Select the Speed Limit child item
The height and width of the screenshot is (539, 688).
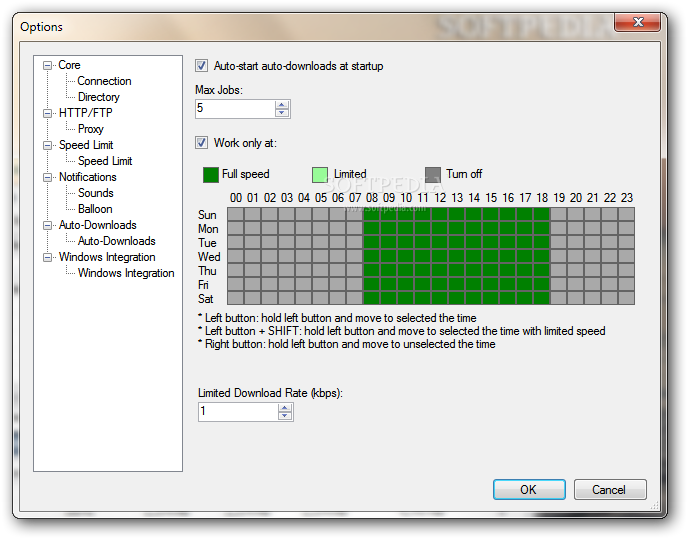click(105, 161)
